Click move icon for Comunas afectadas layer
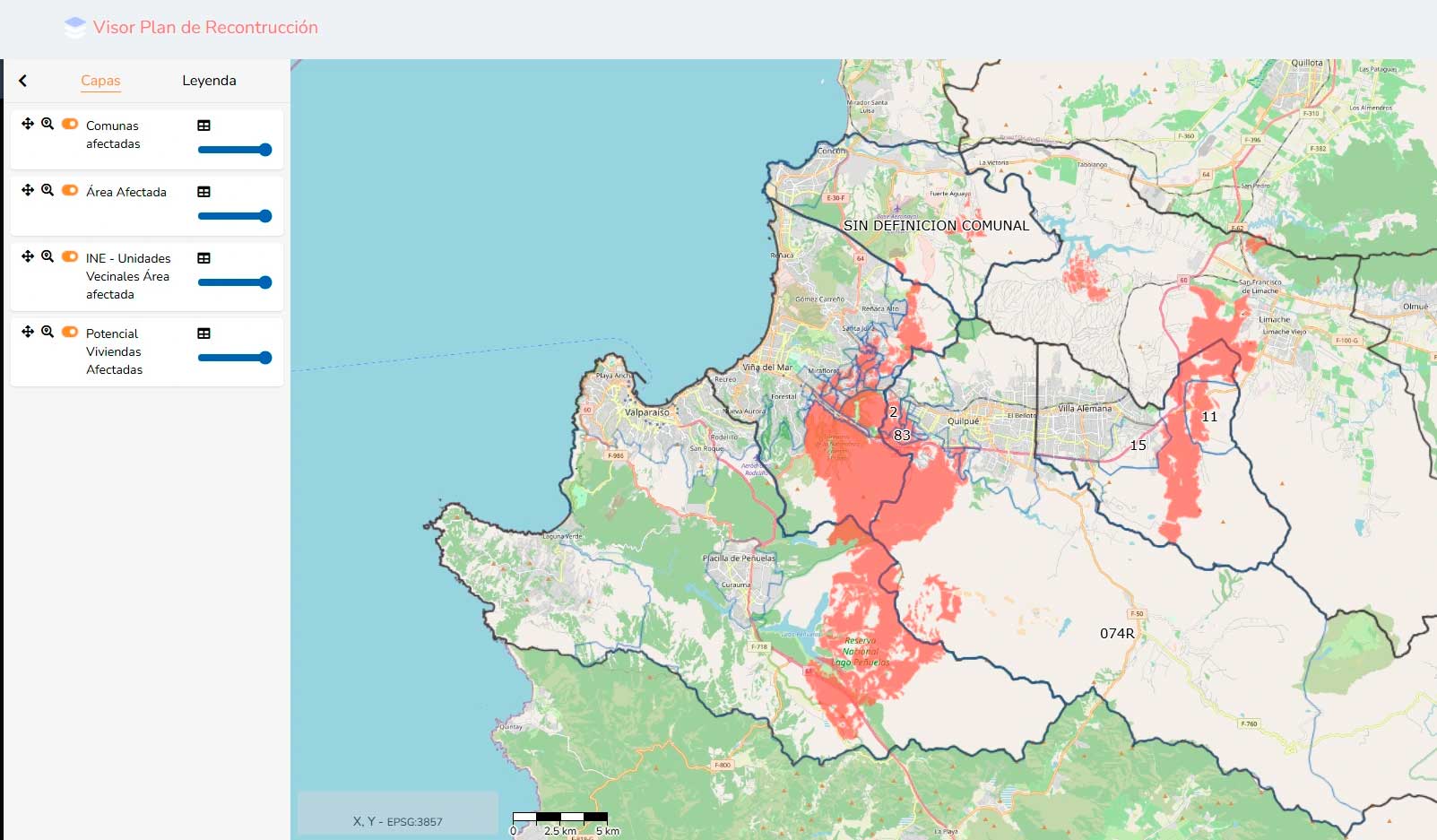Screen dimensions: 1437x840 tap(28, 124)
